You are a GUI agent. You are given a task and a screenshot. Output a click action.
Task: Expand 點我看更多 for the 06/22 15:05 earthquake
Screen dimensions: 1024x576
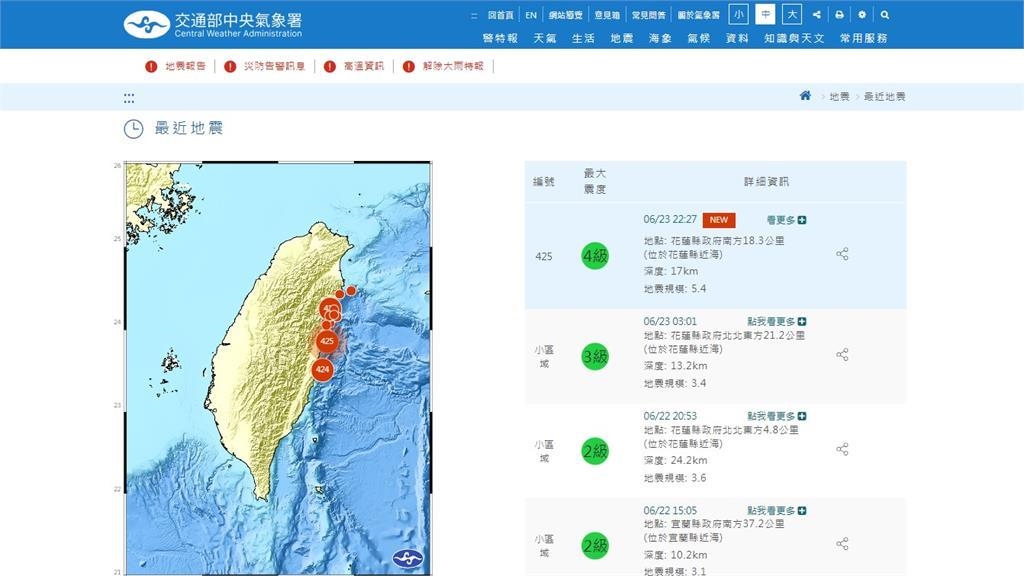pyautogui.click(x=776, y=510)
